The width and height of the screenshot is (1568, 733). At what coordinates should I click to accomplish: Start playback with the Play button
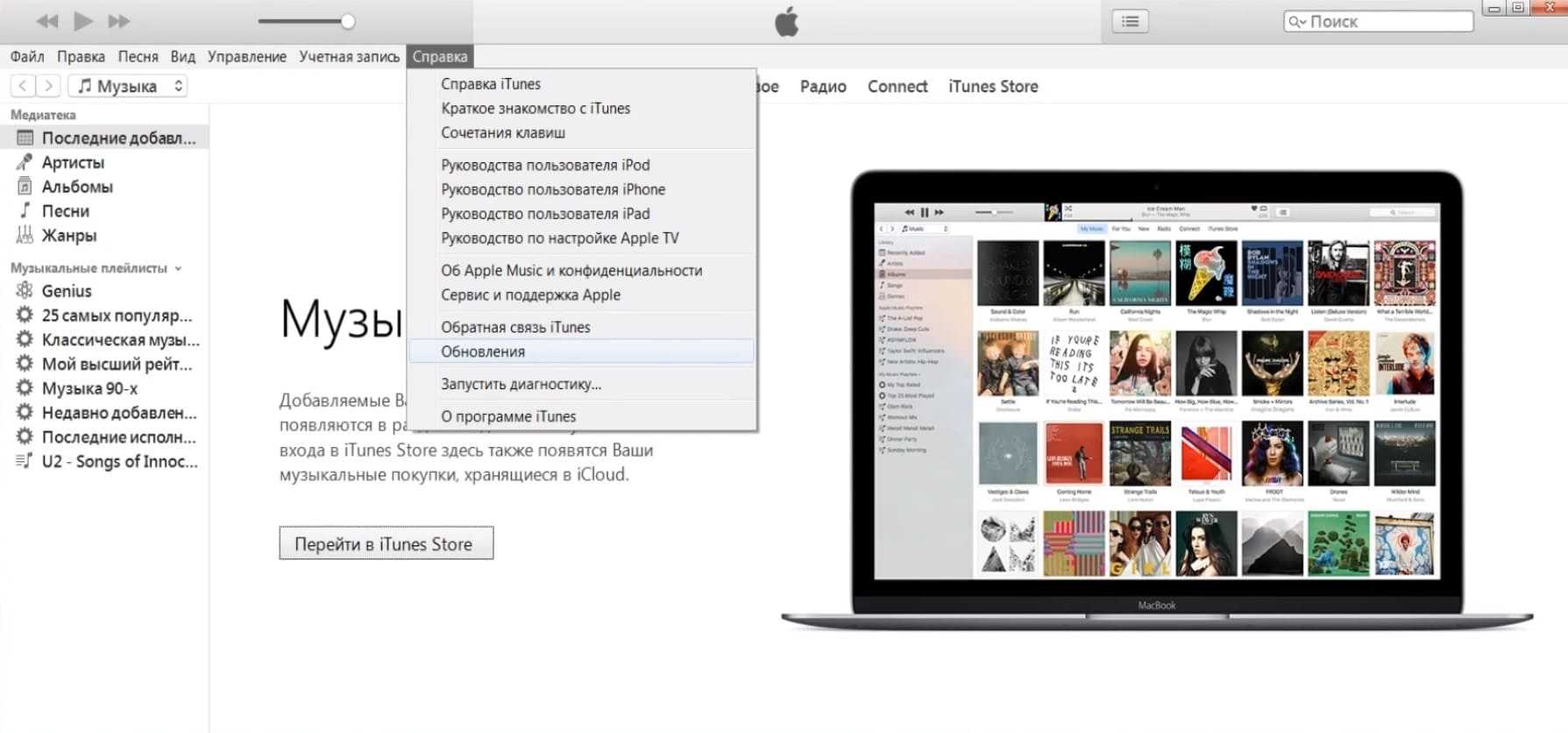[83, 20]
